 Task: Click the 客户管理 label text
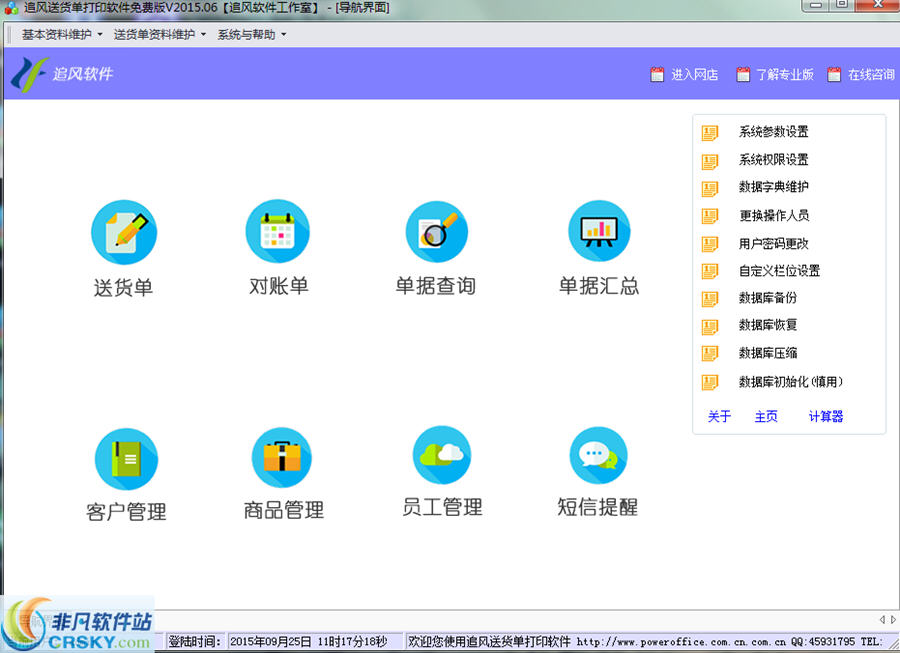(x=126, y=512)
